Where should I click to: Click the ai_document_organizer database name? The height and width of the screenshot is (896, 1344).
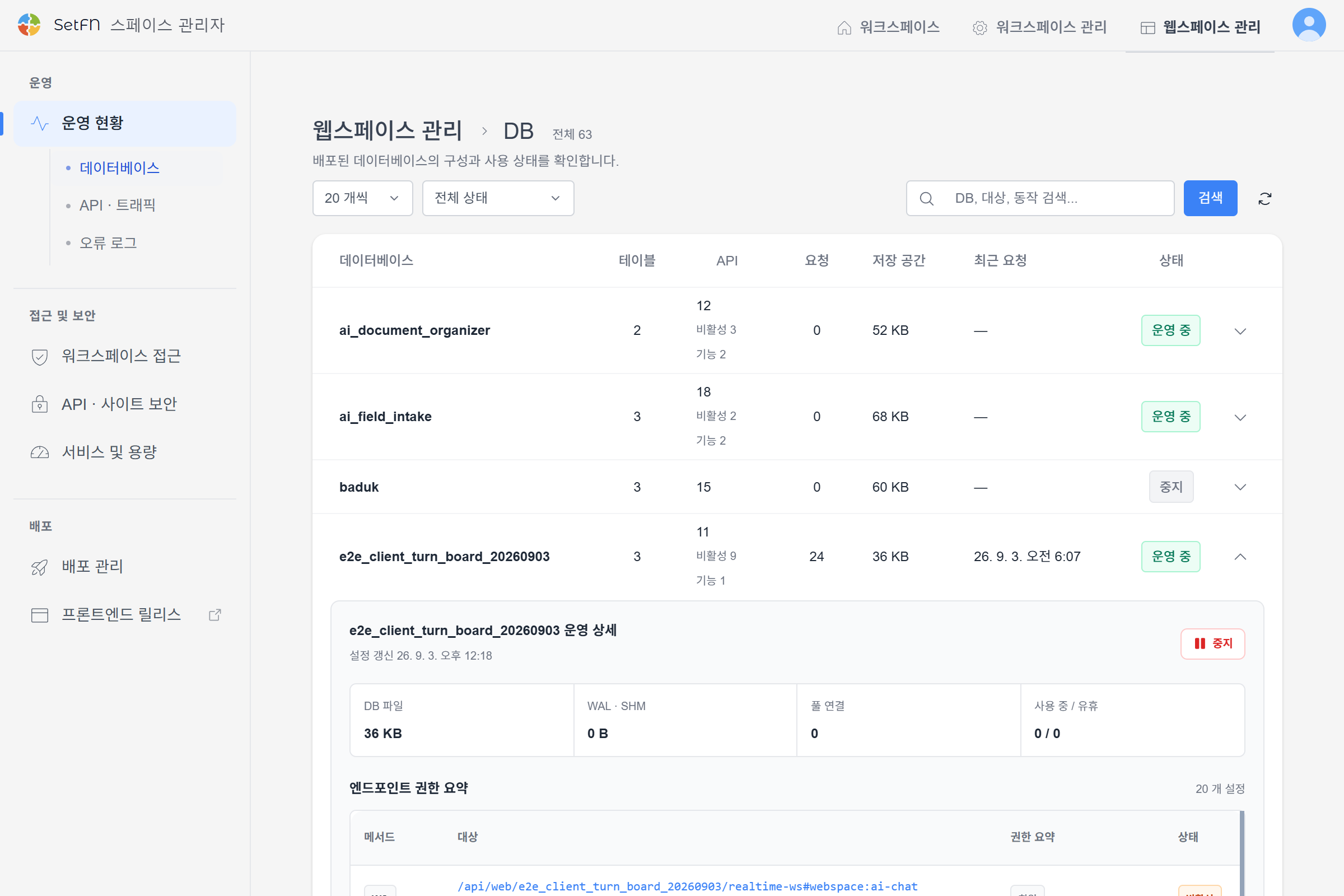pos(415,330)
